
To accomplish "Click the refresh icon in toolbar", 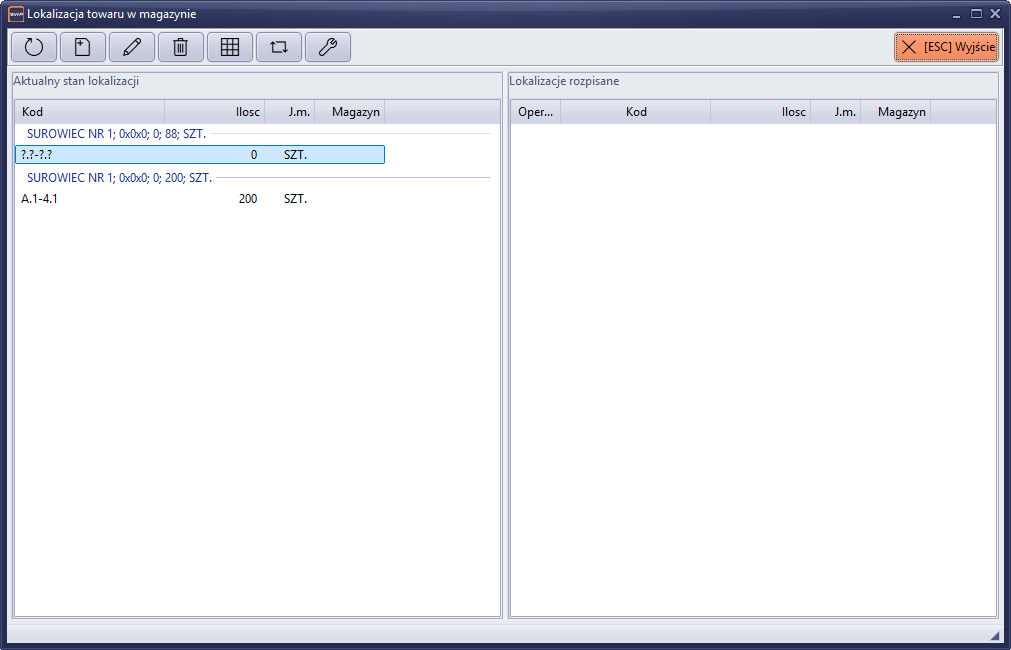I will 34,47.
